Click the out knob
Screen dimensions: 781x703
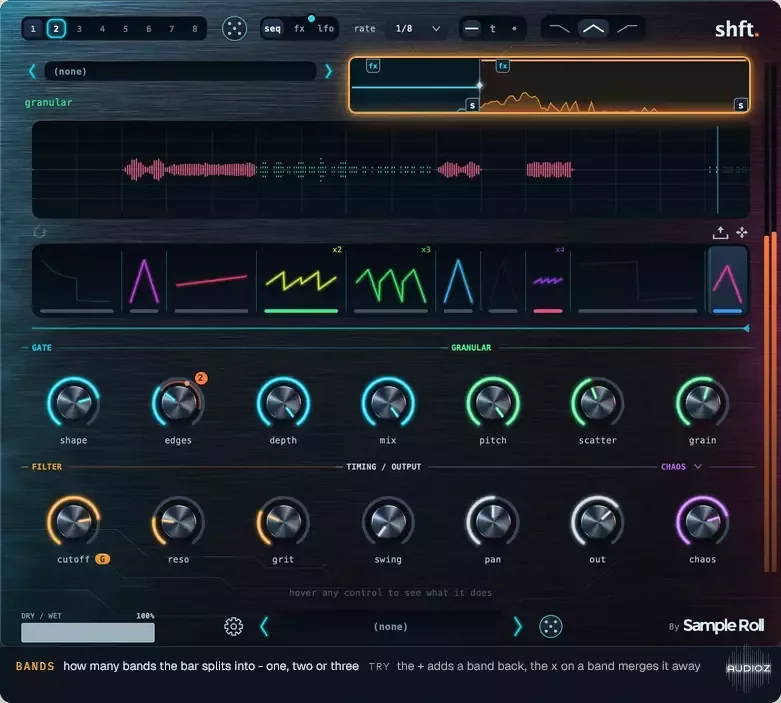[x=597, y=522]
